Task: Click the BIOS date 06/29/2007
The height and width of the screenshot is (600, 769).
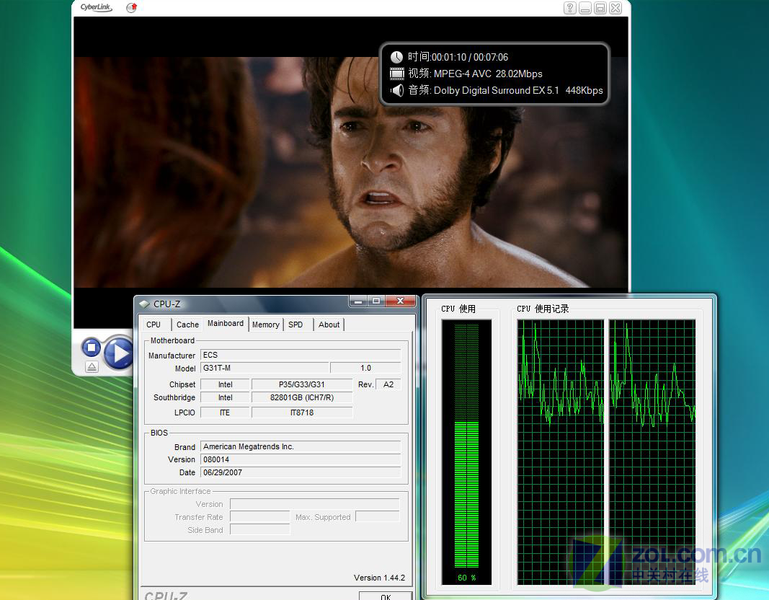Action: (x=301, y=472)
